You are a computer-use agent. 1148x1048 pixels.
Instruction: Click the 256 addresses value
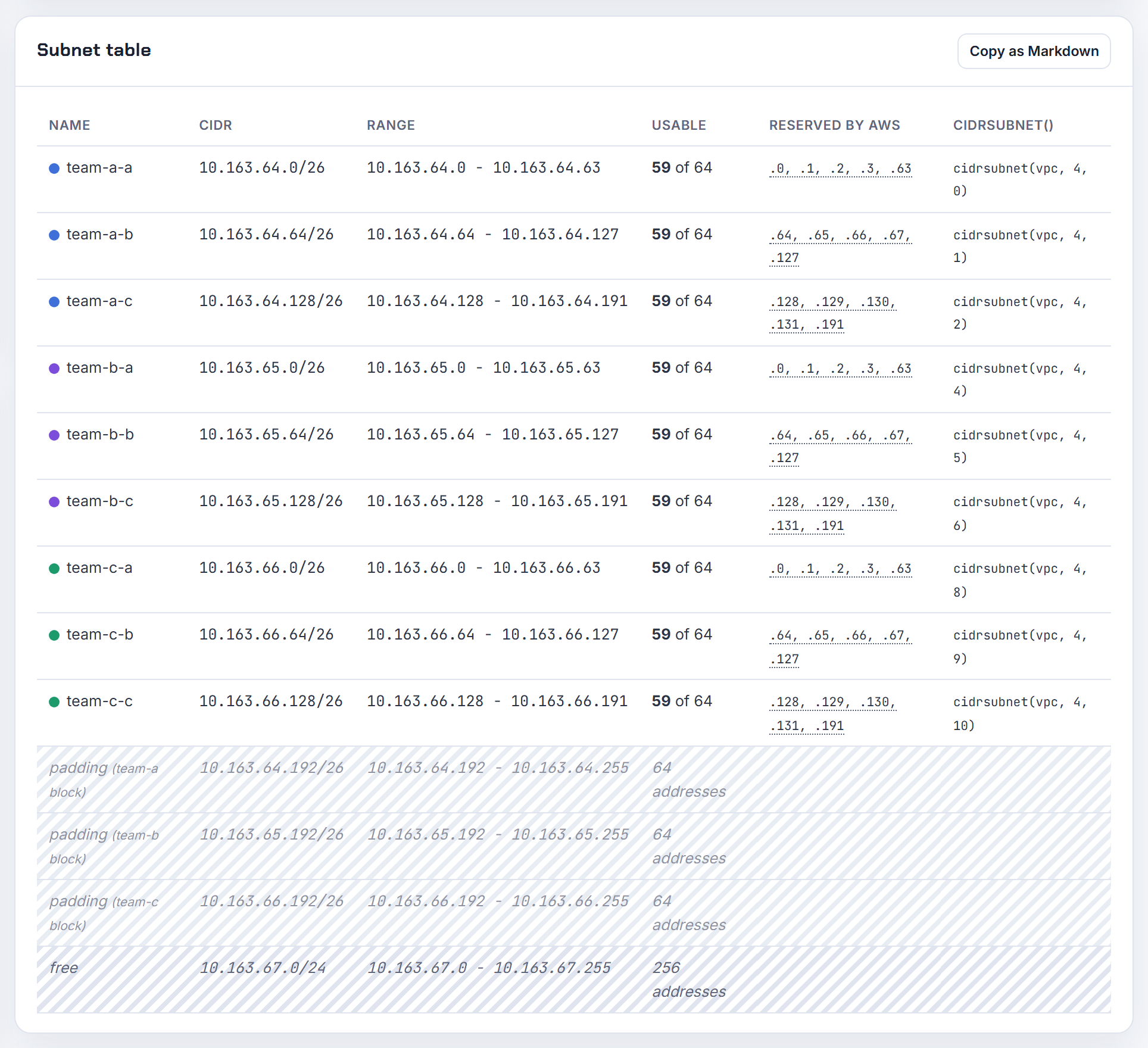click(x=689, y=980)
